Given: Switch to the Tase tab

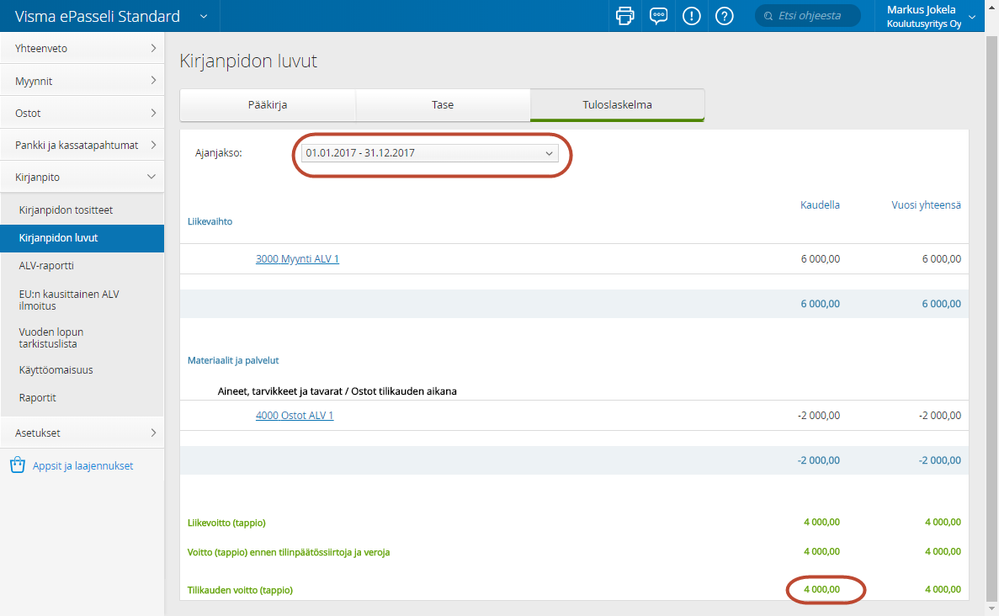Looking at the screenshot, I should point(442,104).
